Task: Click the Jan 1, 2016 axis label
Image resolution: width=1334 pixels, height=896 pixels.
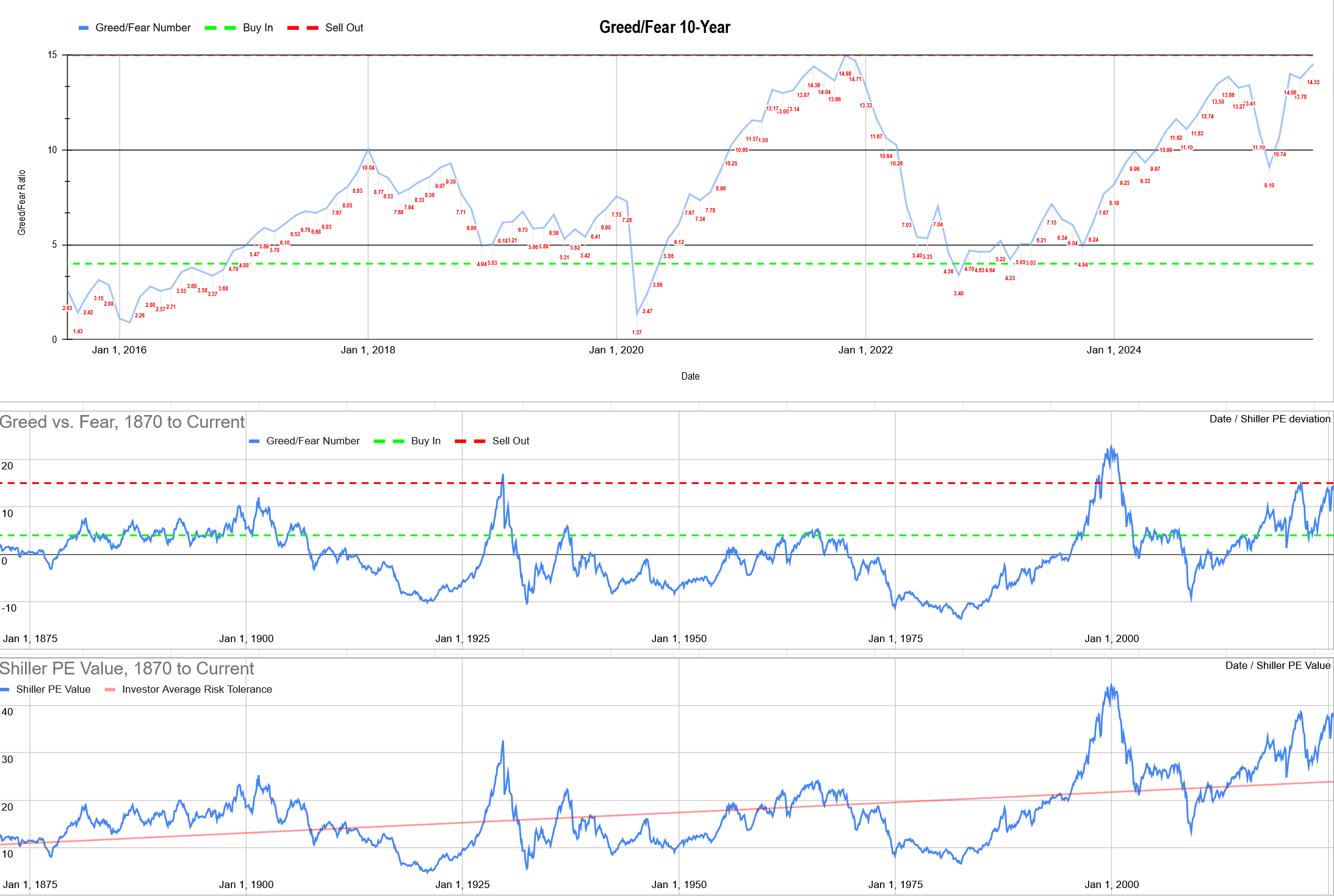Action: pyautogui.click(x=119, y=350)
